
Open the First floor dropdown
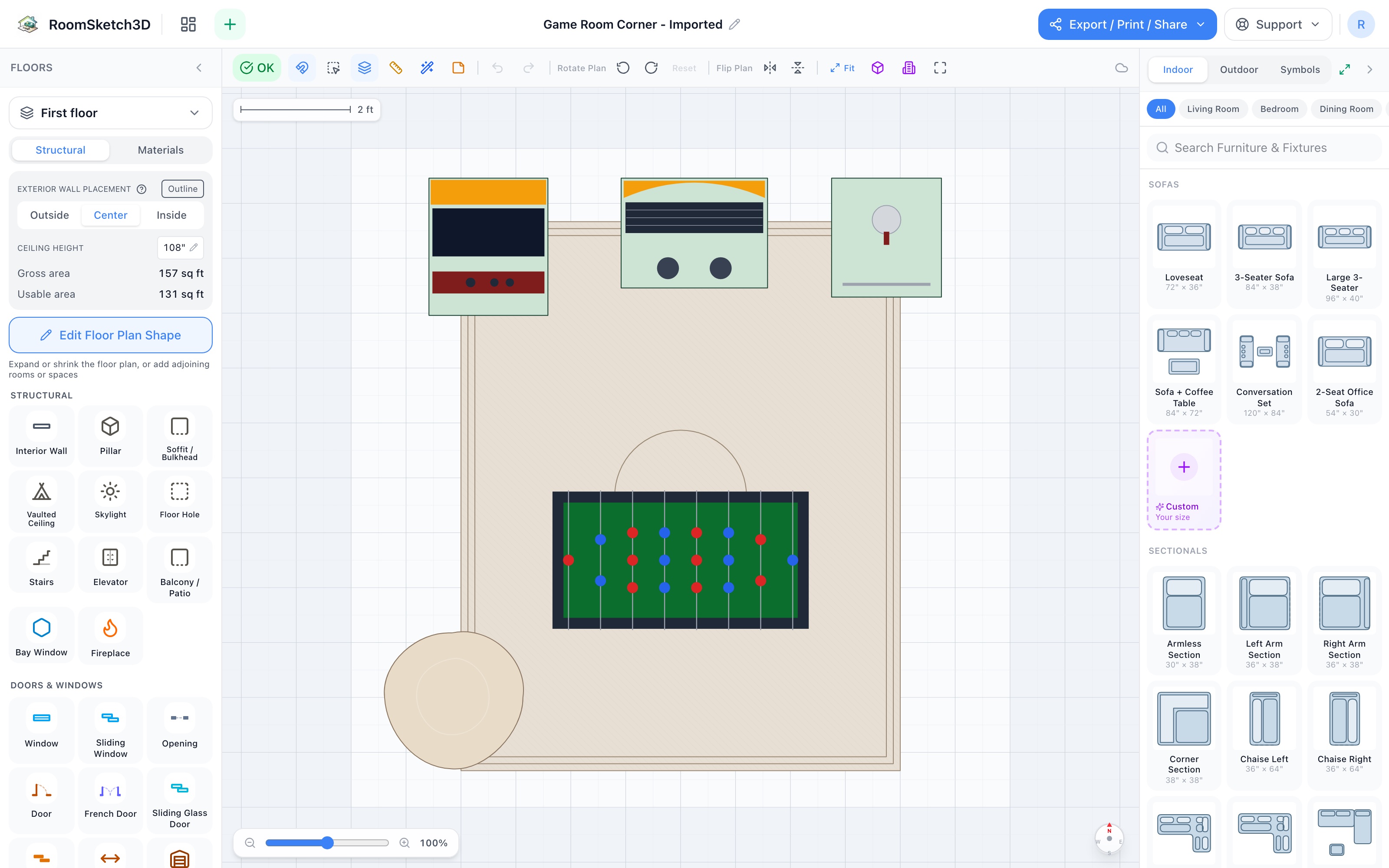[110, 113]
